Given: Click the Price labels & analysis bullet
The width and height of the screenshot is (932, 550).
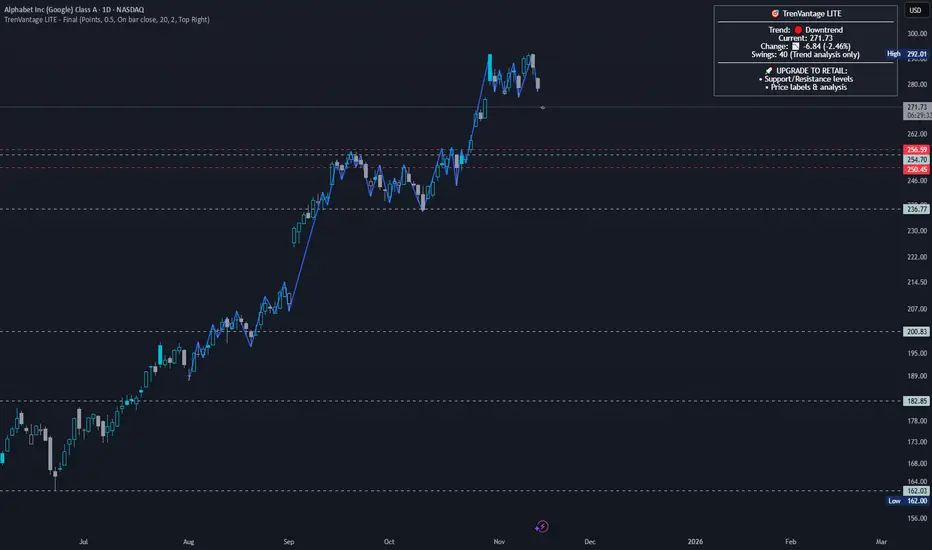Looking at the screenshot, I should tap(805, 87).
